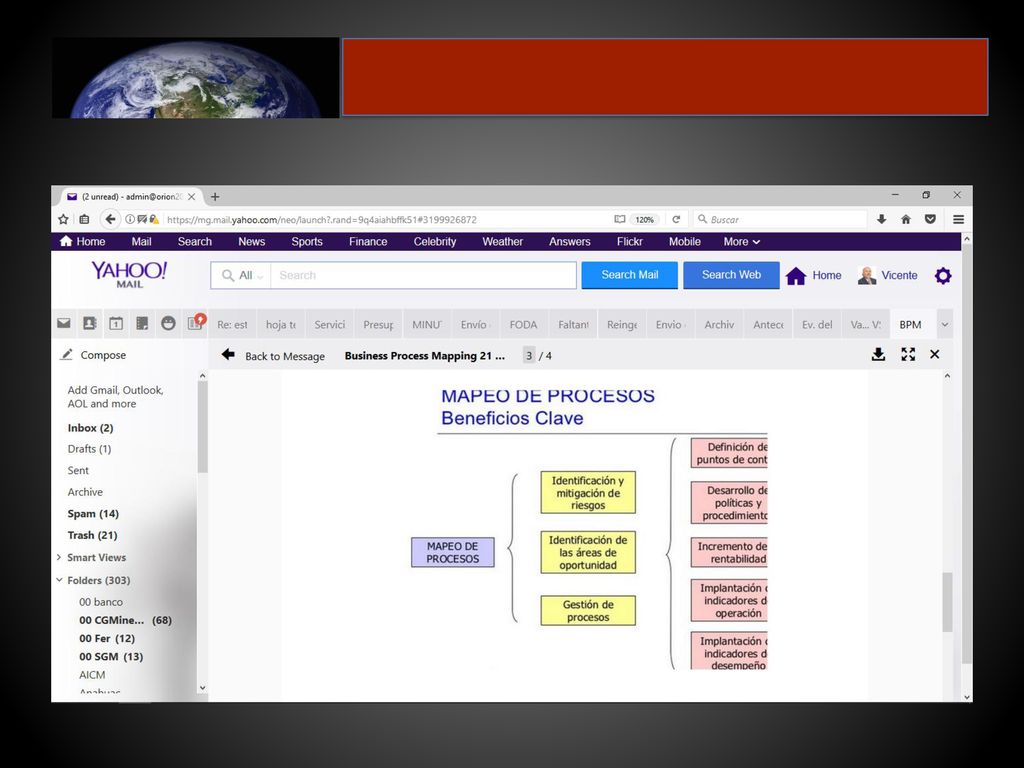Switch to the BPM tab
Image resolution: width=1024 pixels, height=768 pixels.
(910, 325)
